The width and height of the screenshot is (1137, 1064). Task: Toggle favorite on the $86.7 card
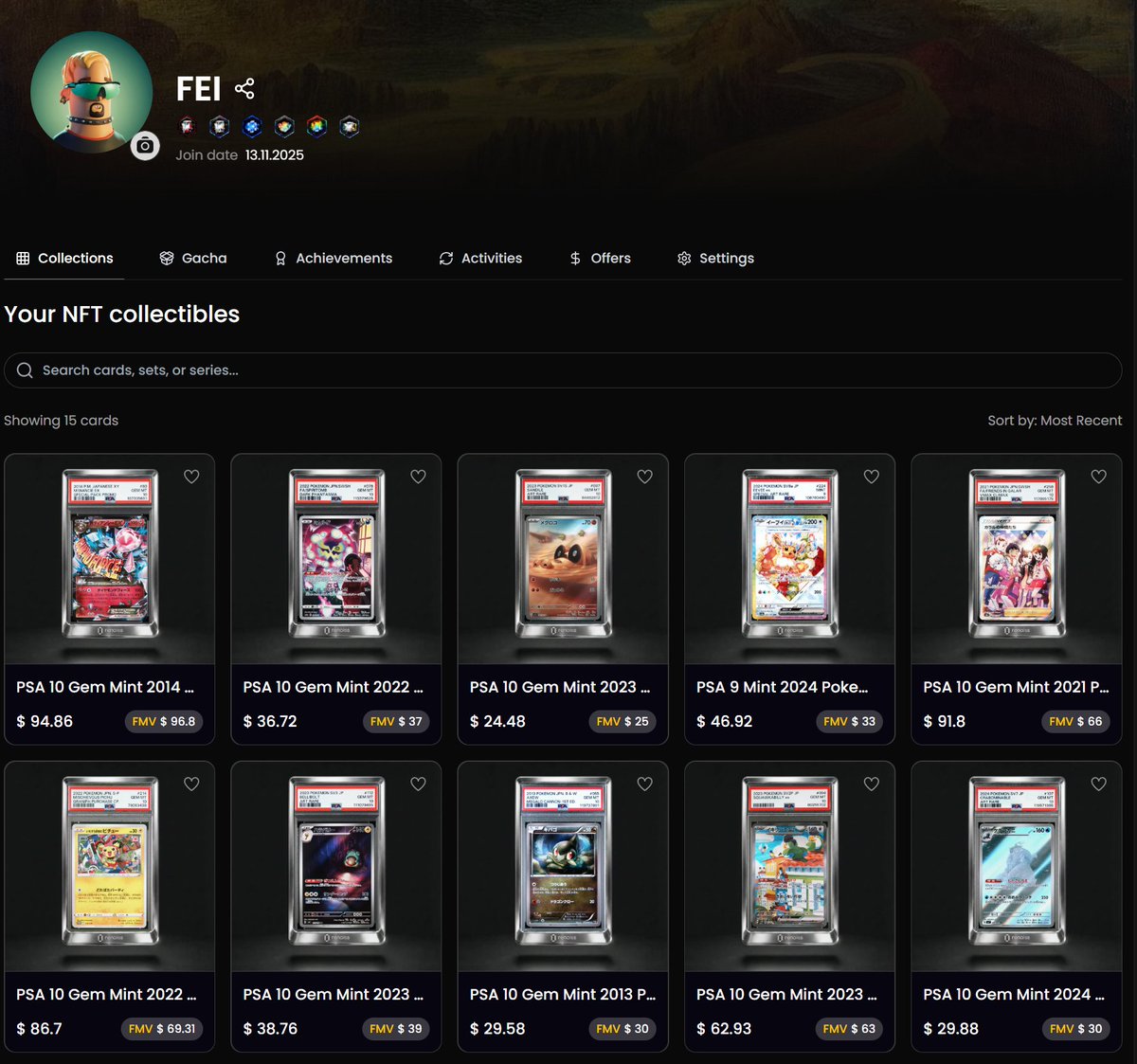pyautogui.click(x=191, y=784)
